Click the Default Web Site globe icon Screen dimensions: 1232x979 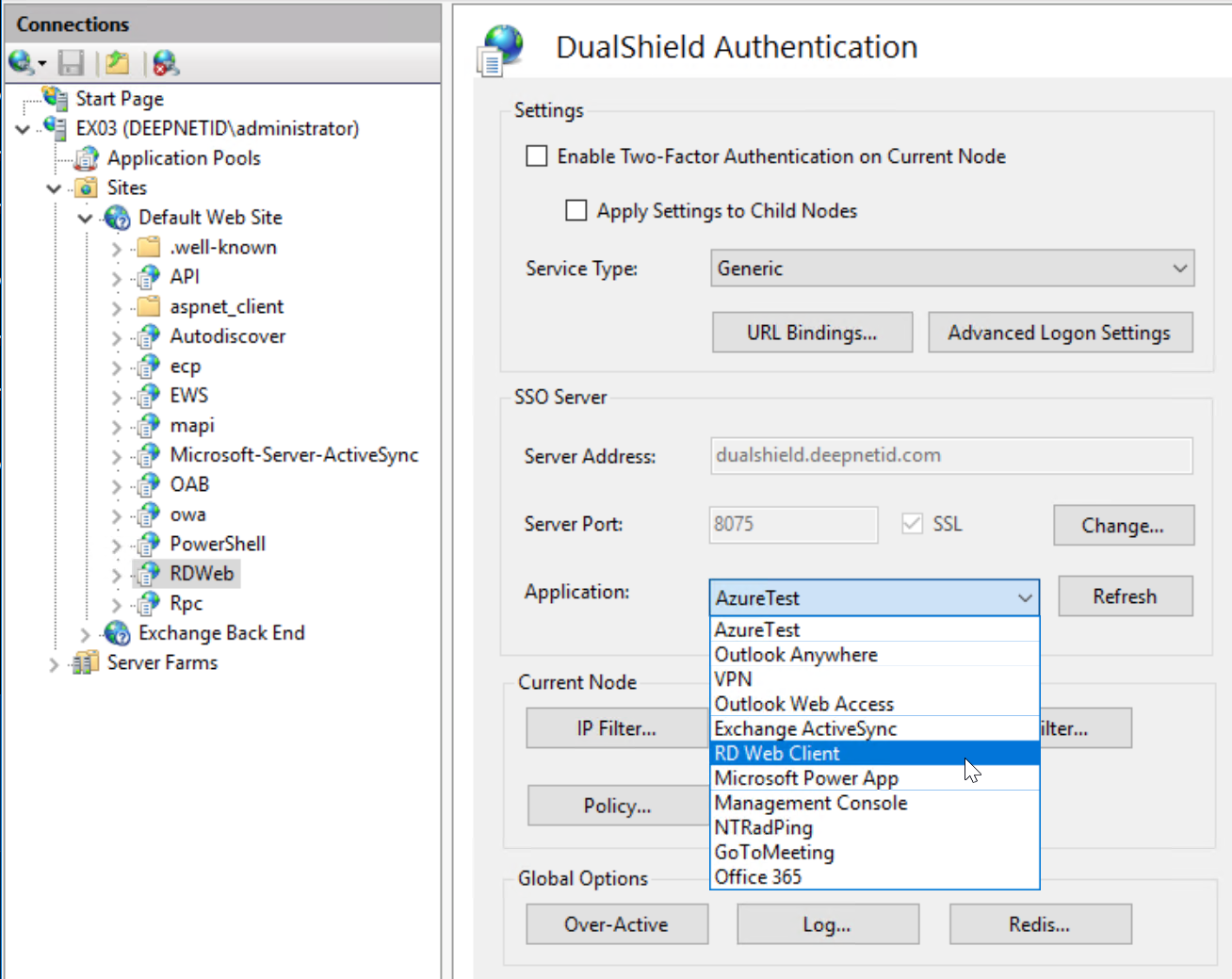(118, 218)
